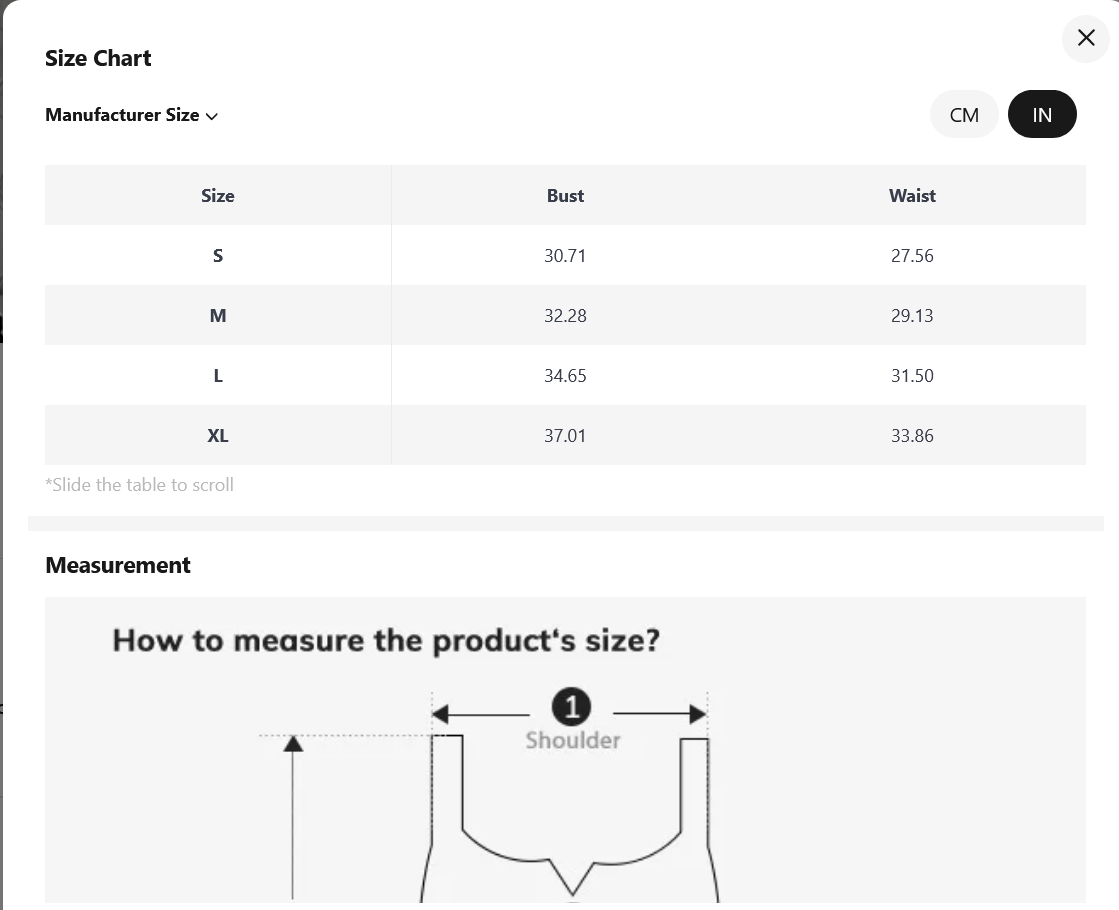Click the chevron next to Manufacturer Size
The image size is (1119, 910).
[x=211, y=116]
